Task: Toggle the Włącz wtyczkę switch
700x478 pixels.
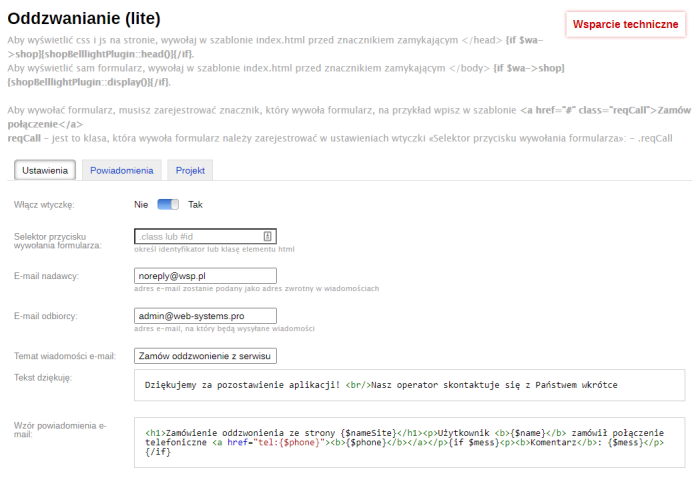Action: (167, 204)
